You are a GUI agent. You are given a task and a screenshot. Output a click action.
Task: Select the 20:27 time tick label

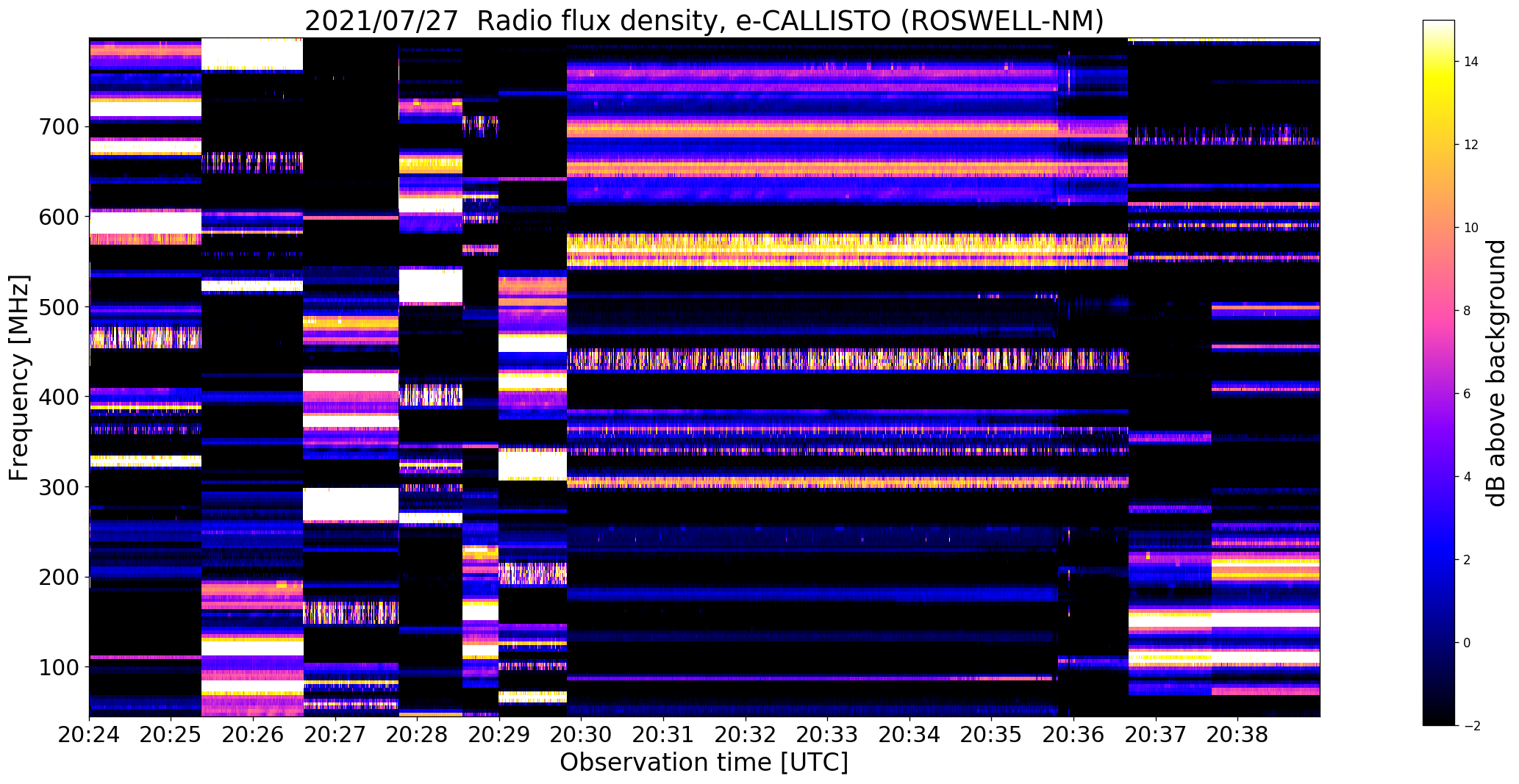click(335, 735)
